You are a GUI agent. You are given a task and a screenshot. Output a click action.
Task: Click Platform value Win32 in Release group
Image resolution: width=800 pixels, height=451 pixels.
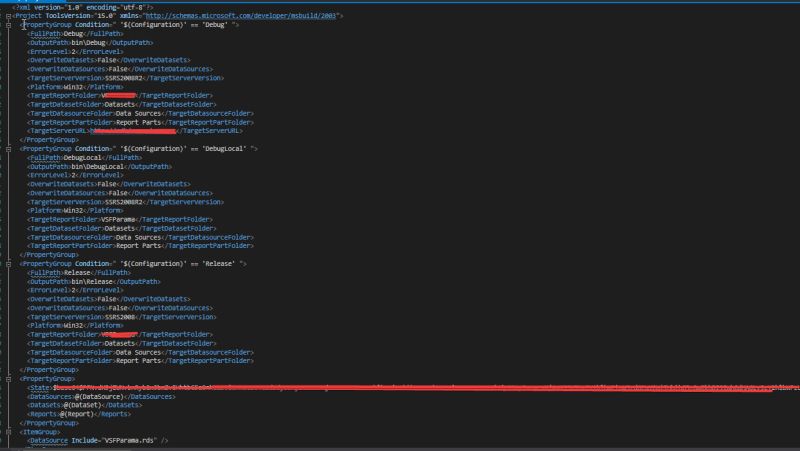(x=73, y=325)
